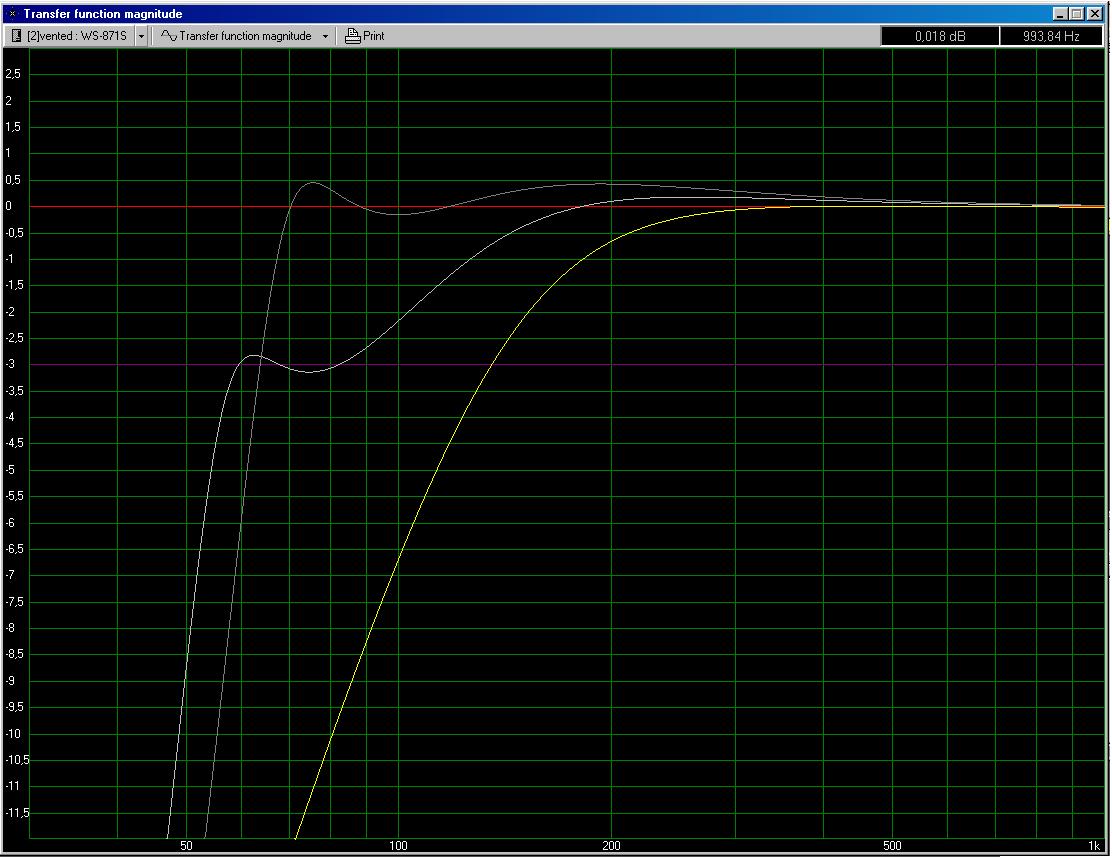Select the [2]vented : WS-871S label
The width and height of the screenshot is (1112, 858).
(78, 36)
